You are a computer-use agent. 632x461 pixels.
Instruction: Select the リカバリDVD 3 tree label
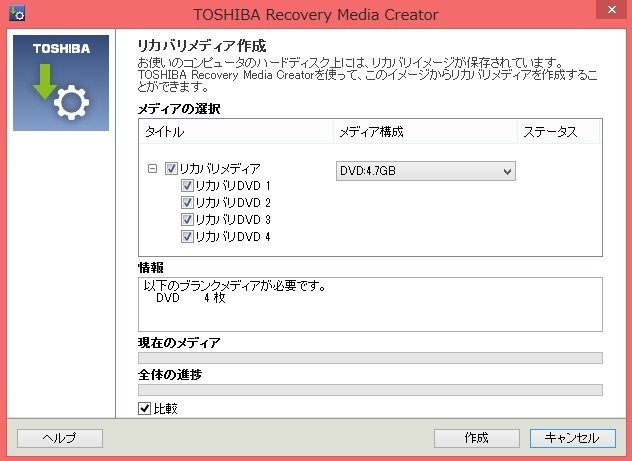(x=233, y=220)
